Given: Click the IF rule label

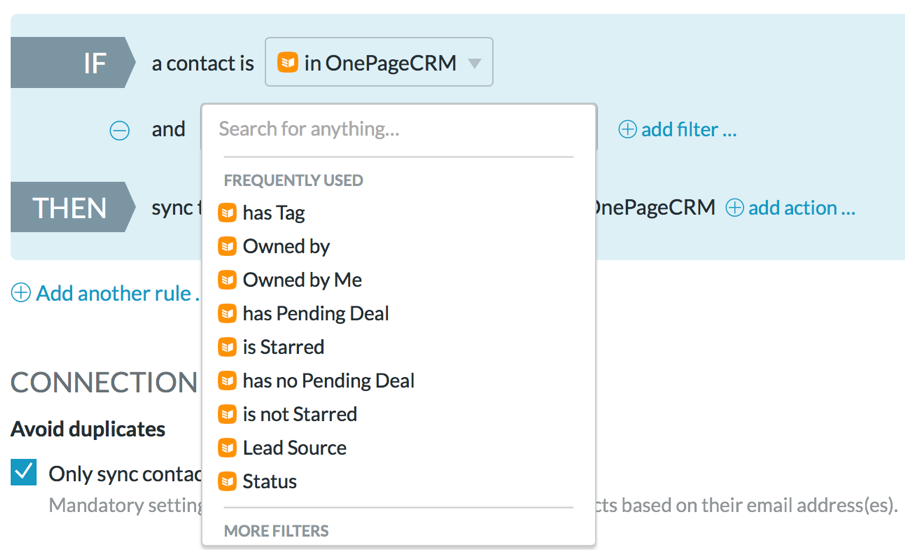Looking at the screenshot, I should pos(73,63).
